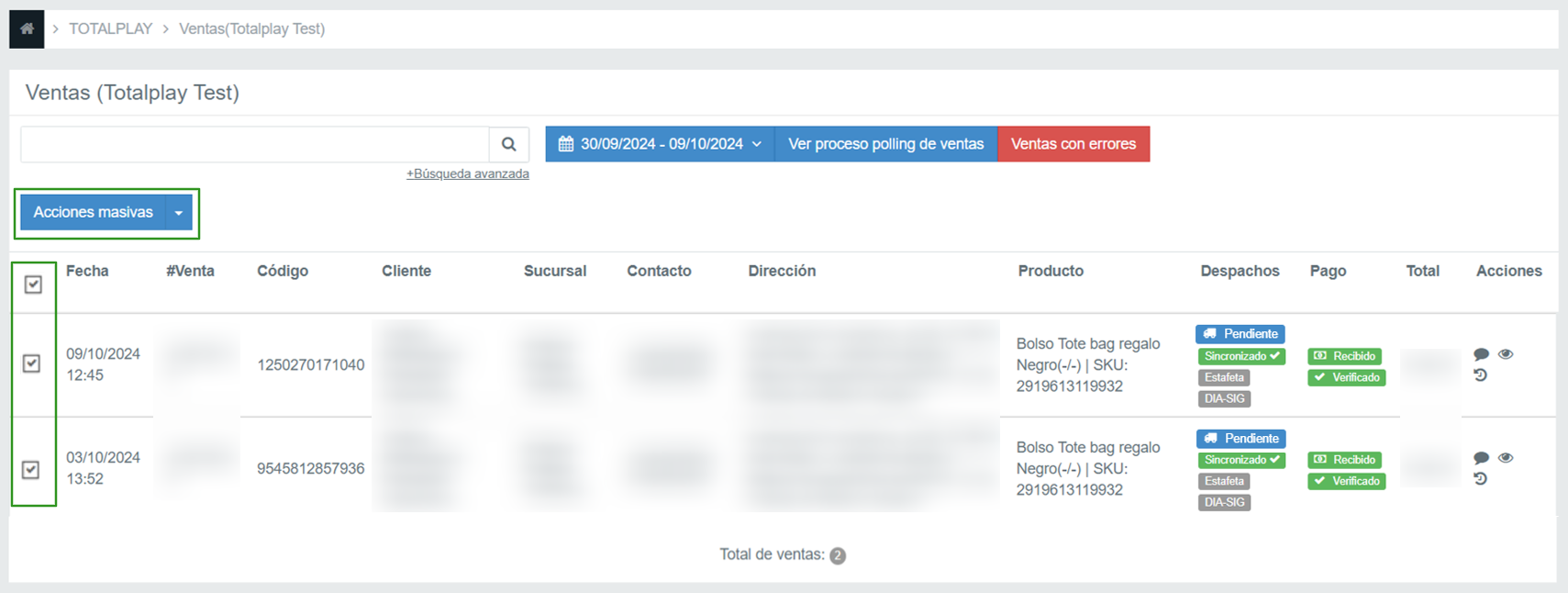1568x593 pixels.
Task: Click Estafeta tag in 09/10/2024 row
Action: (1224, 377)
